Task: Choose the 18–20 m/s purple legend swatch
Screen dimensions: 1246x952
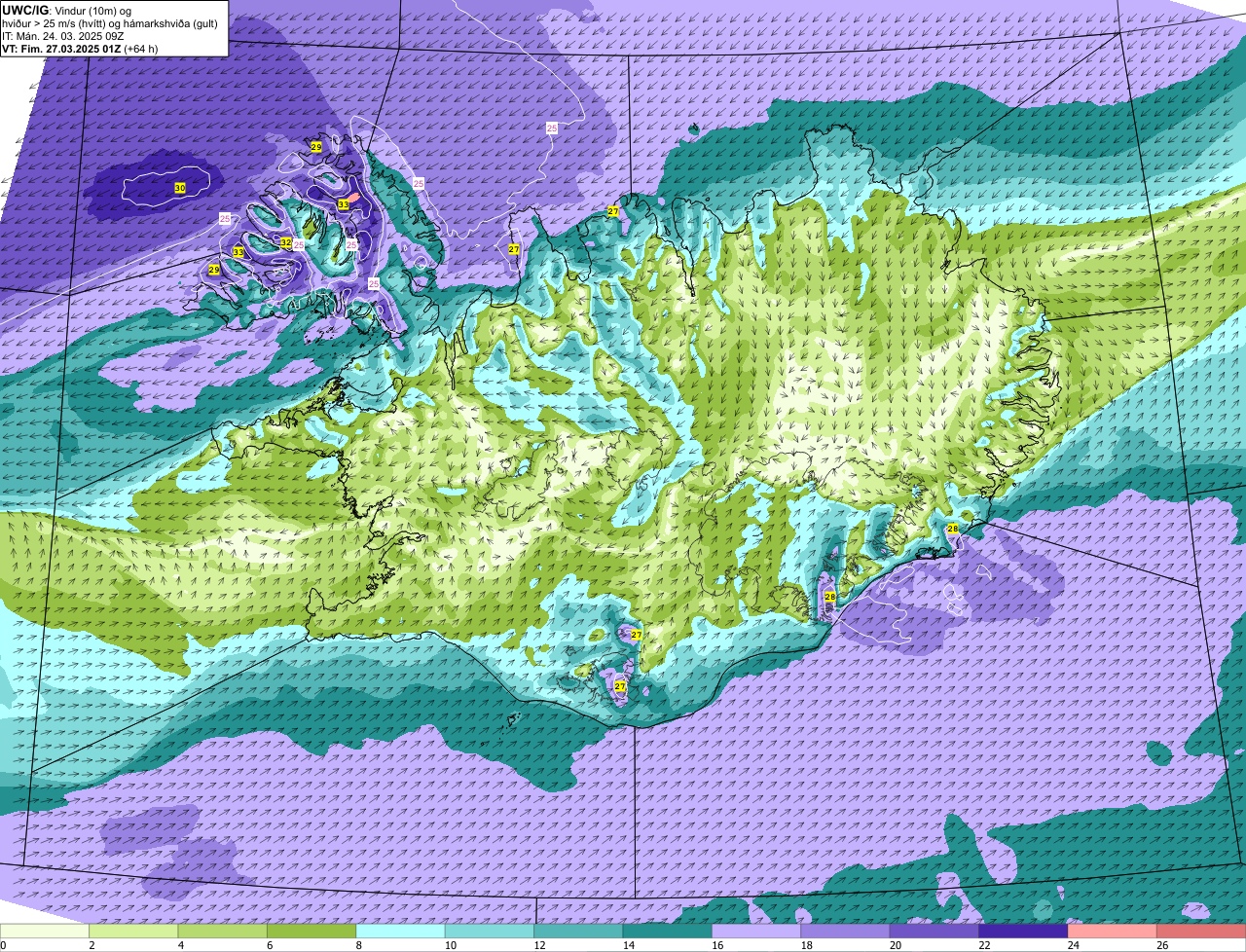Action: pyautogui.click(x=845, y=931)
